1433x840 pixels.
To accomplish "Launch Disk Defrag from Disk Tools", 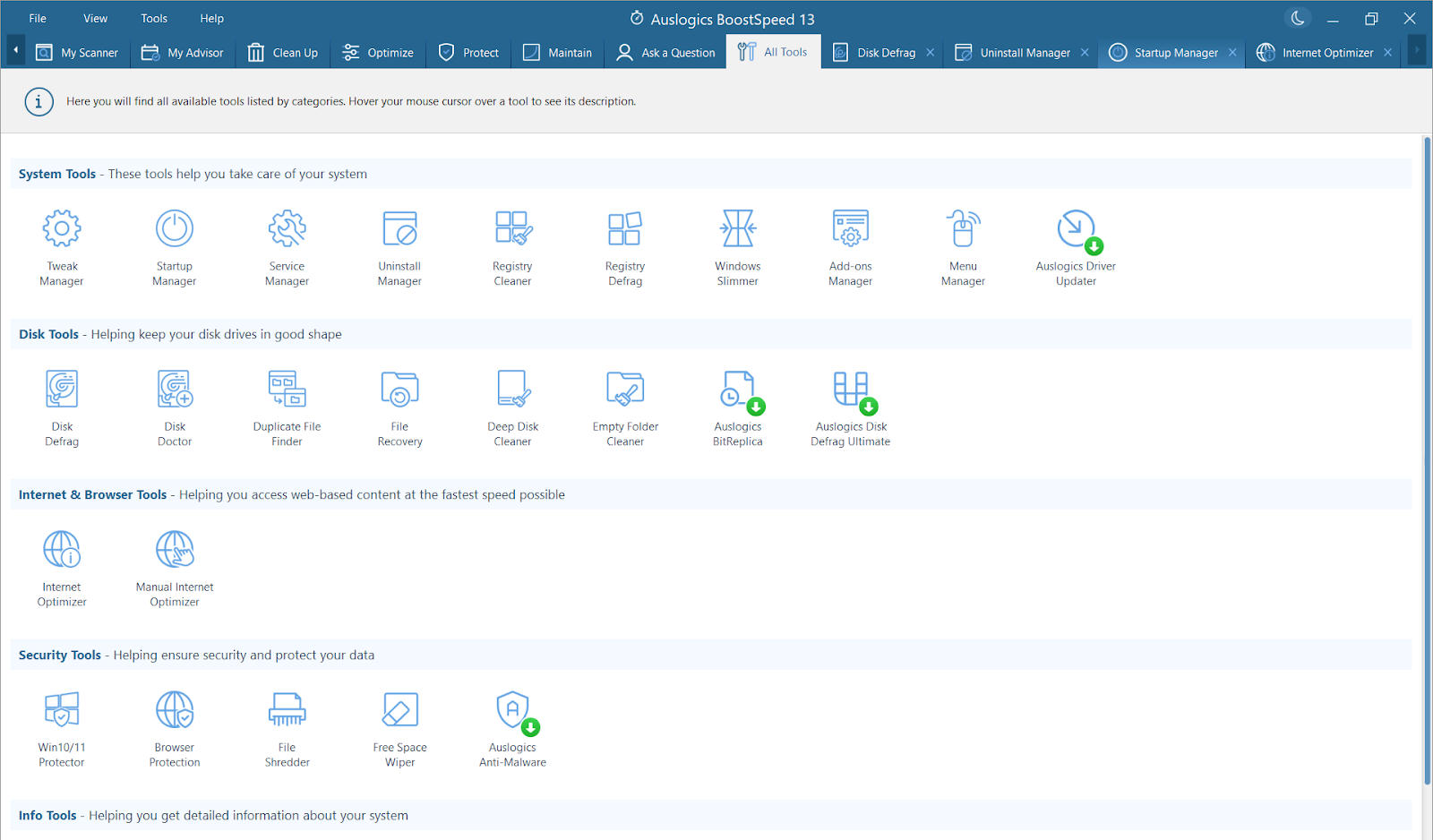I will point(62,408).
